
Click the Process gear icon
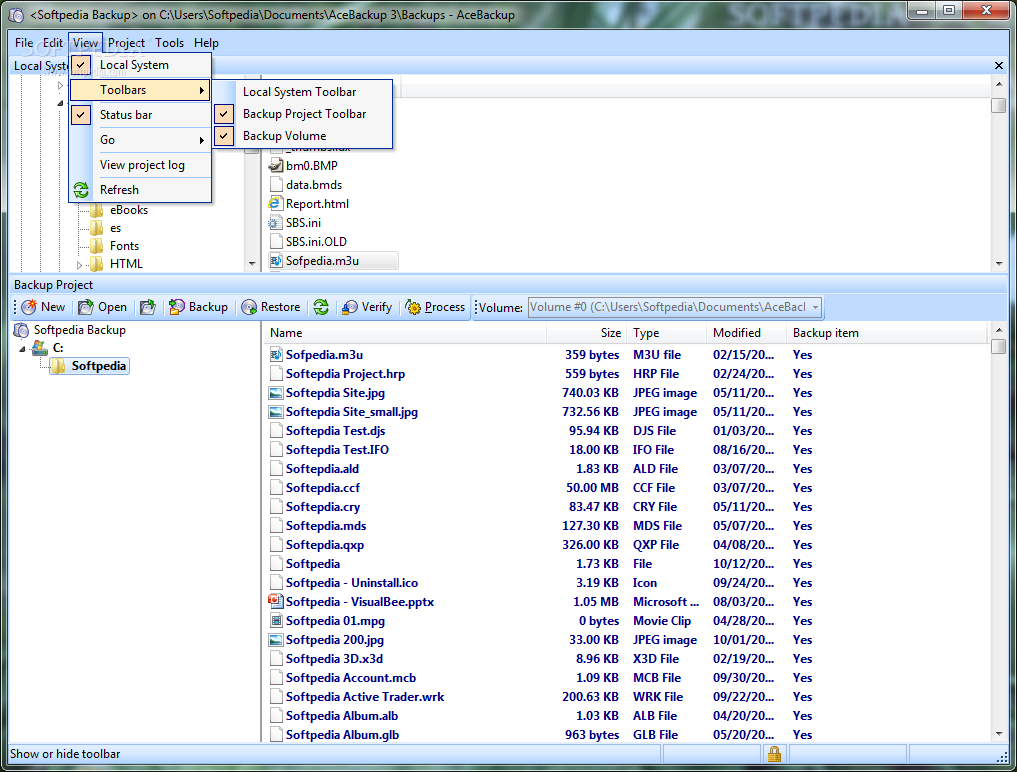tap(413, 308)
